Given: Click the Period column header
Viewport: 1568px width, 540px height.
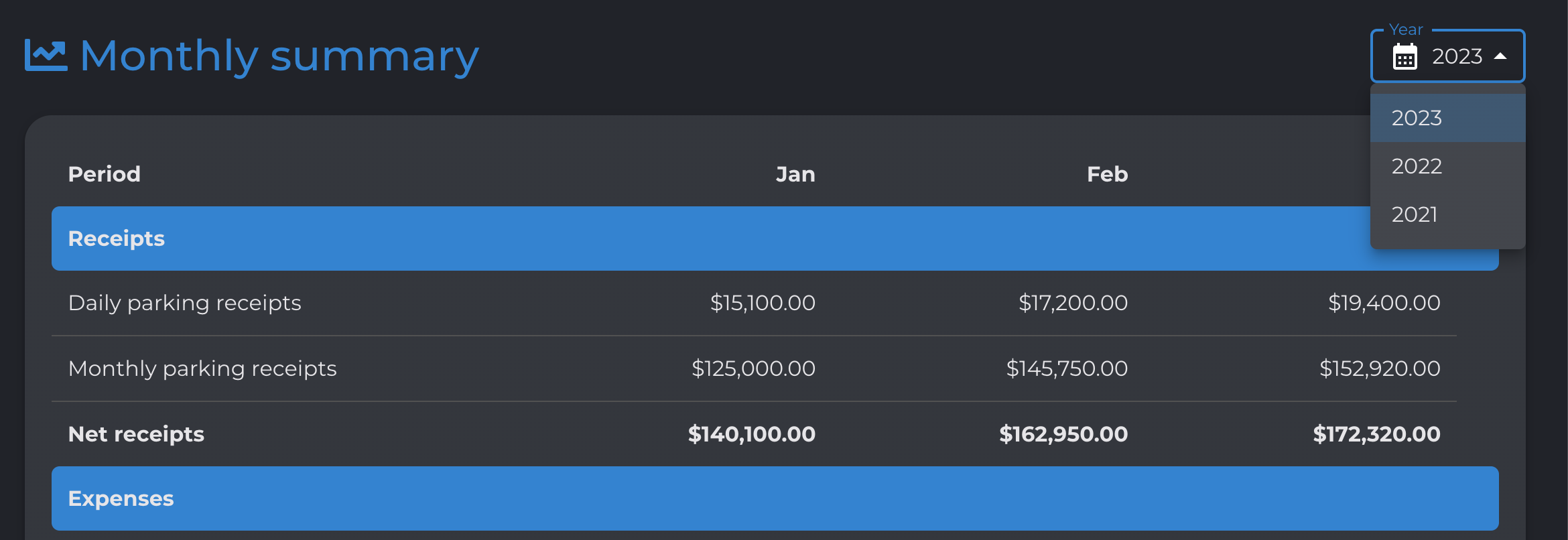Looking at the screenshot, I should [x=105, y=174].
